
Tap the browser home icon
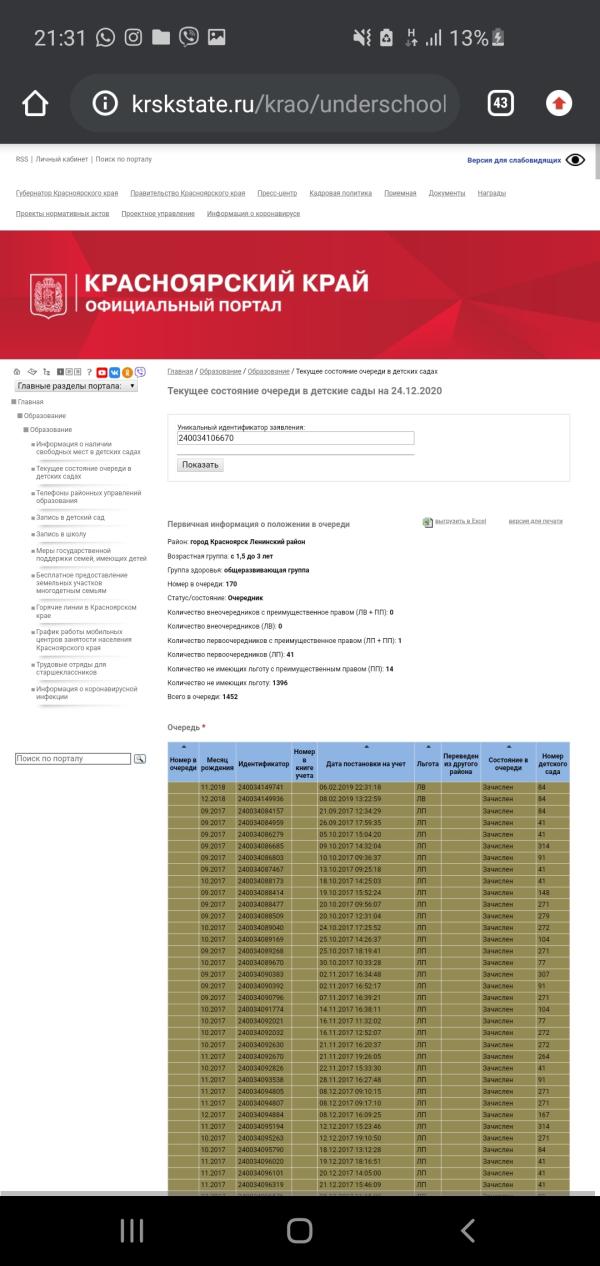pyautogui.click(x=34, y=103)
